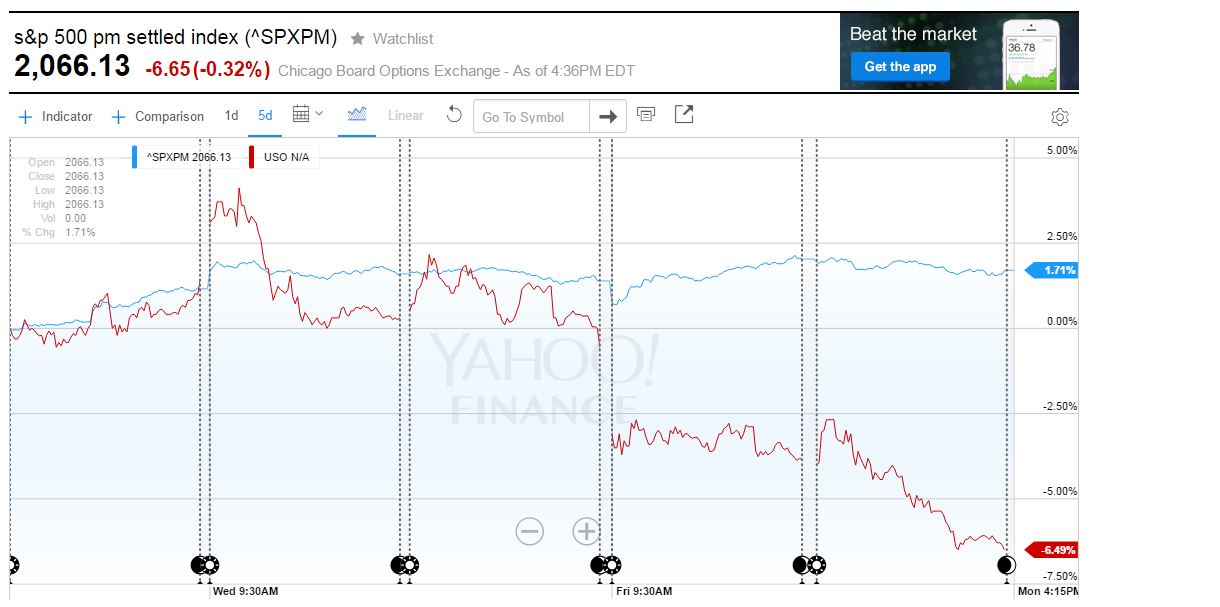Viewport: 1220px width, 607px height.
Task: Switch to 5d time range
Action: (x=265, y=116)
